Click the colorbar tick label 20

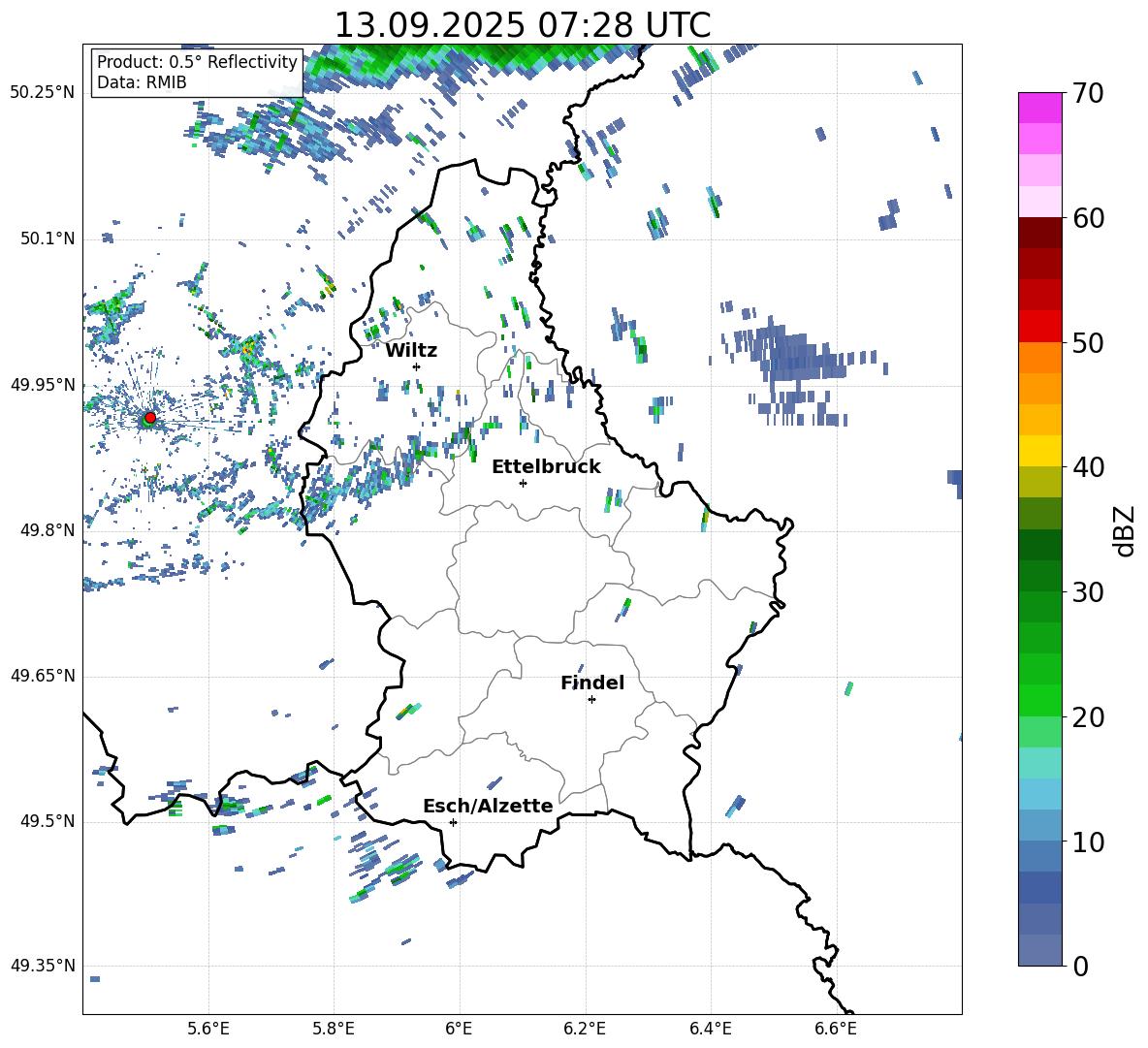(x=1088, y=716)
